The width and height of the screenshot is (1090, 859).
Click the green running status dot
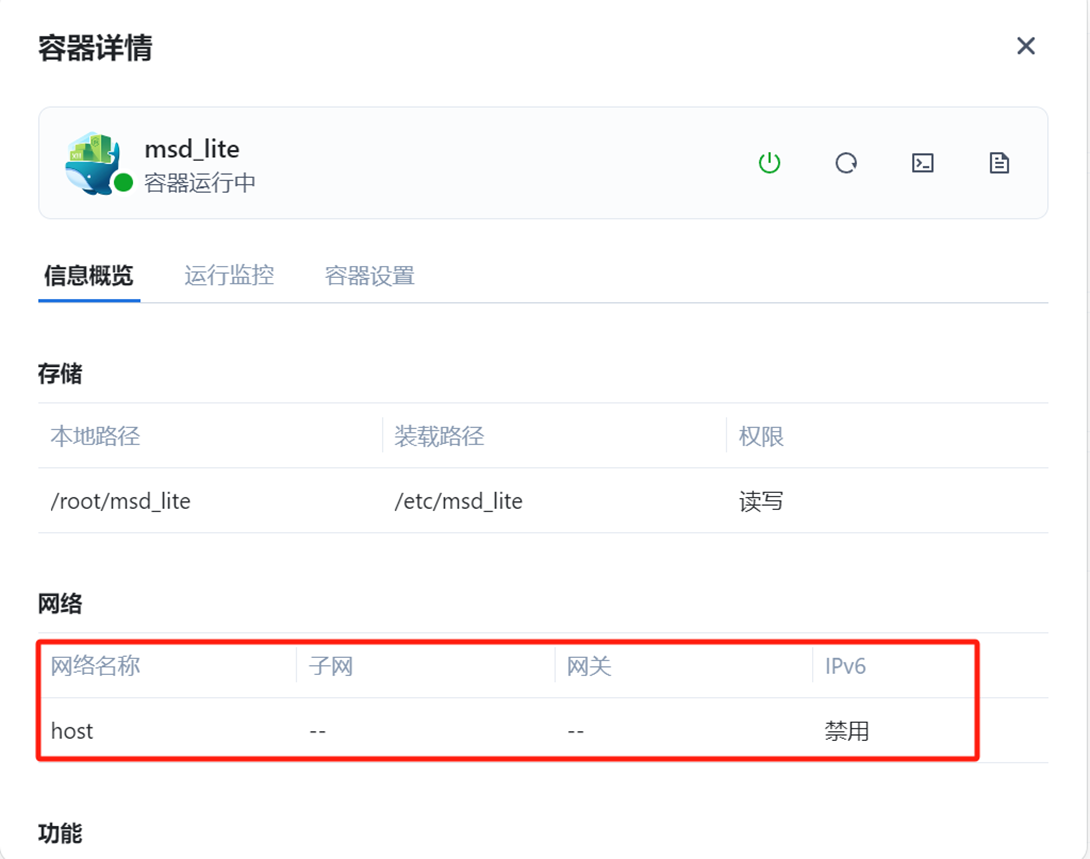[124, 183]
